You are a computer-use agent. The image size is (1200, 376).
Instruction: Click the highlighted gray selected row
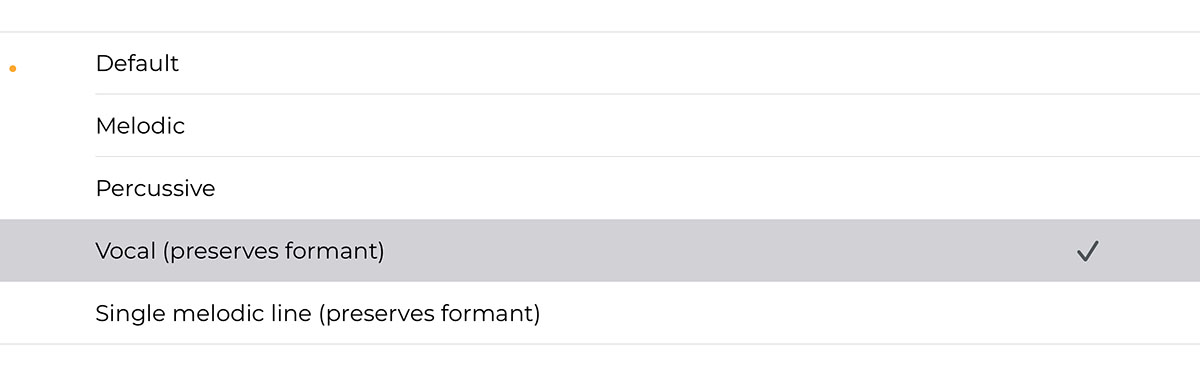600,250
